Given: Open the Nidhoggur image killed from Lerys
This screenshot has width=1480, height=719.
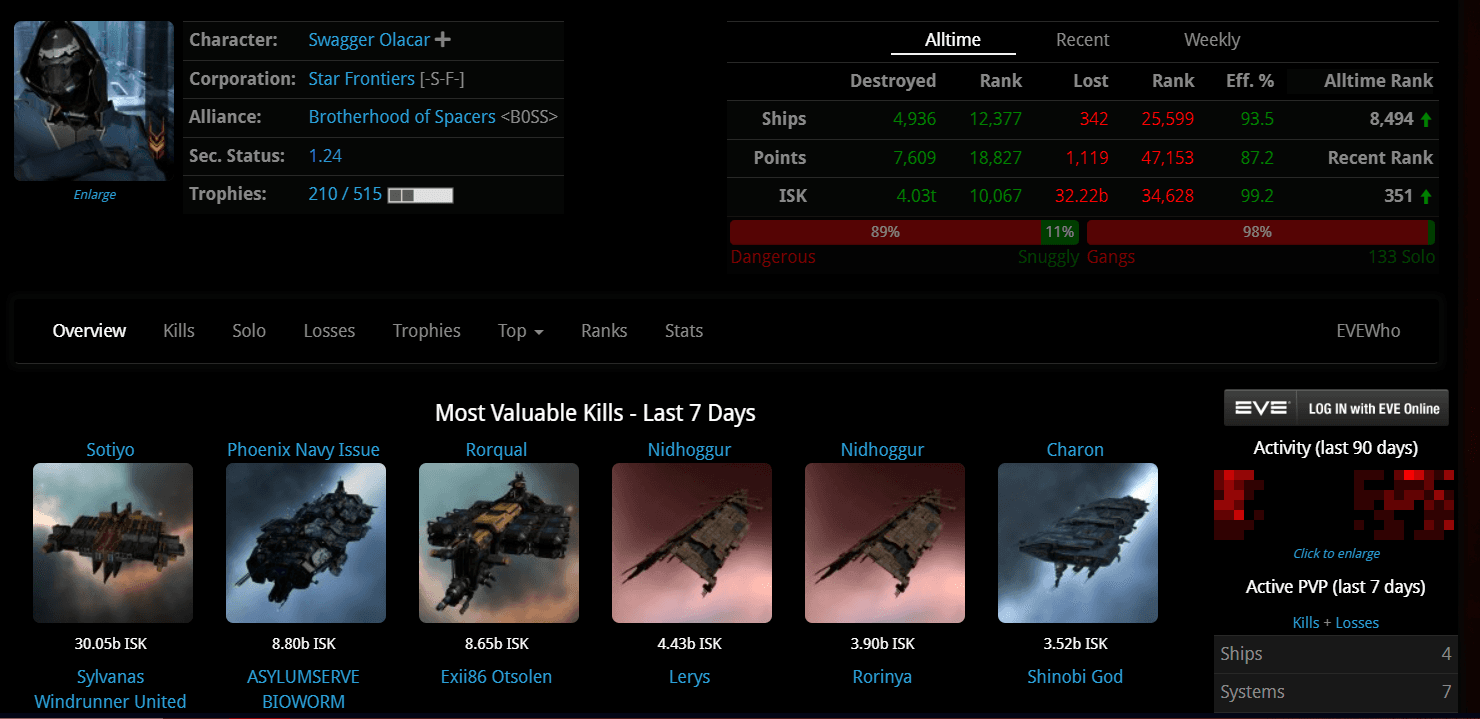Looking at the screenshot, I should tap(692, 543).
